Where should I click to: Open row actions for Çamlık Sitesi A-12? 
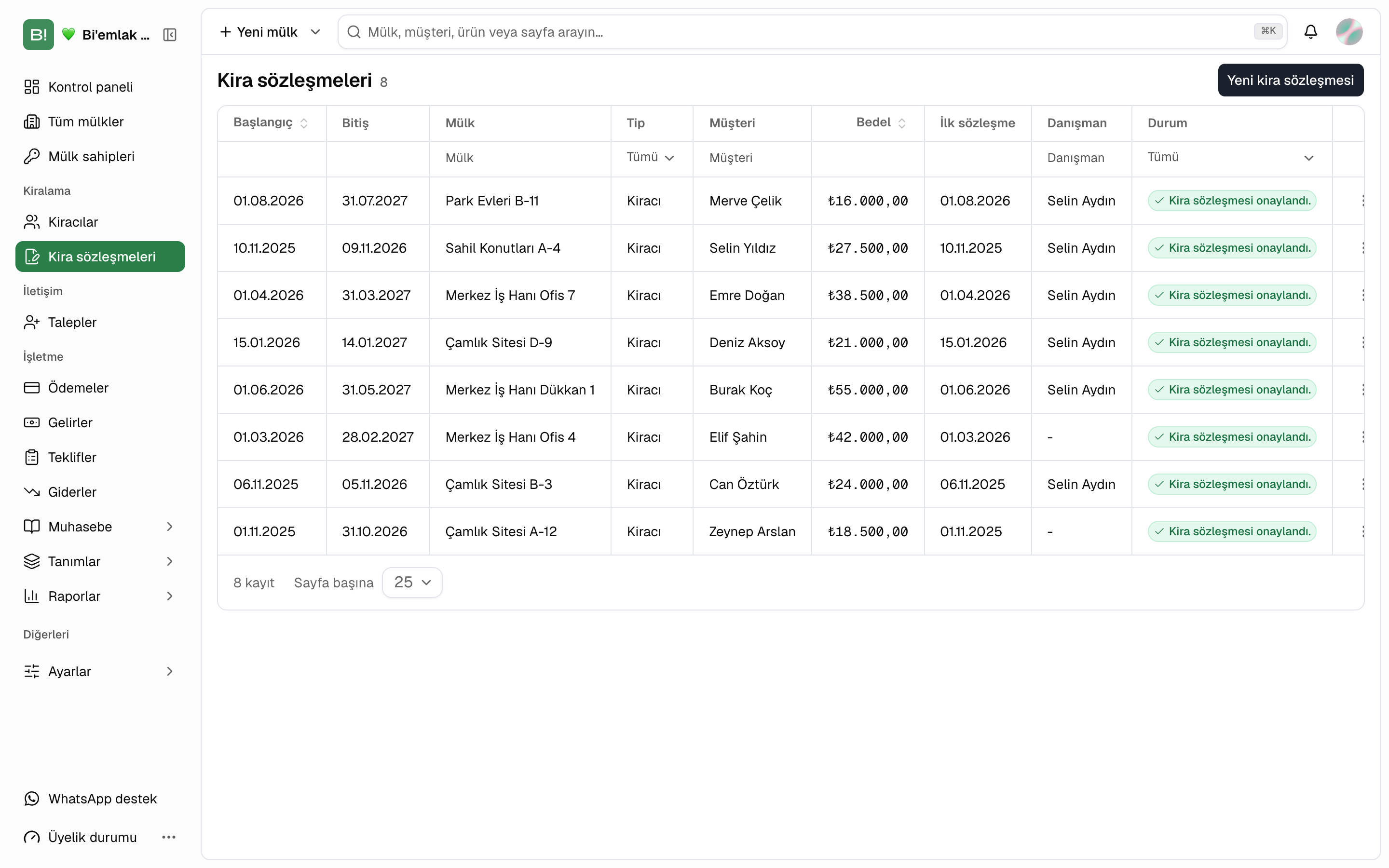click(1362, 531)
